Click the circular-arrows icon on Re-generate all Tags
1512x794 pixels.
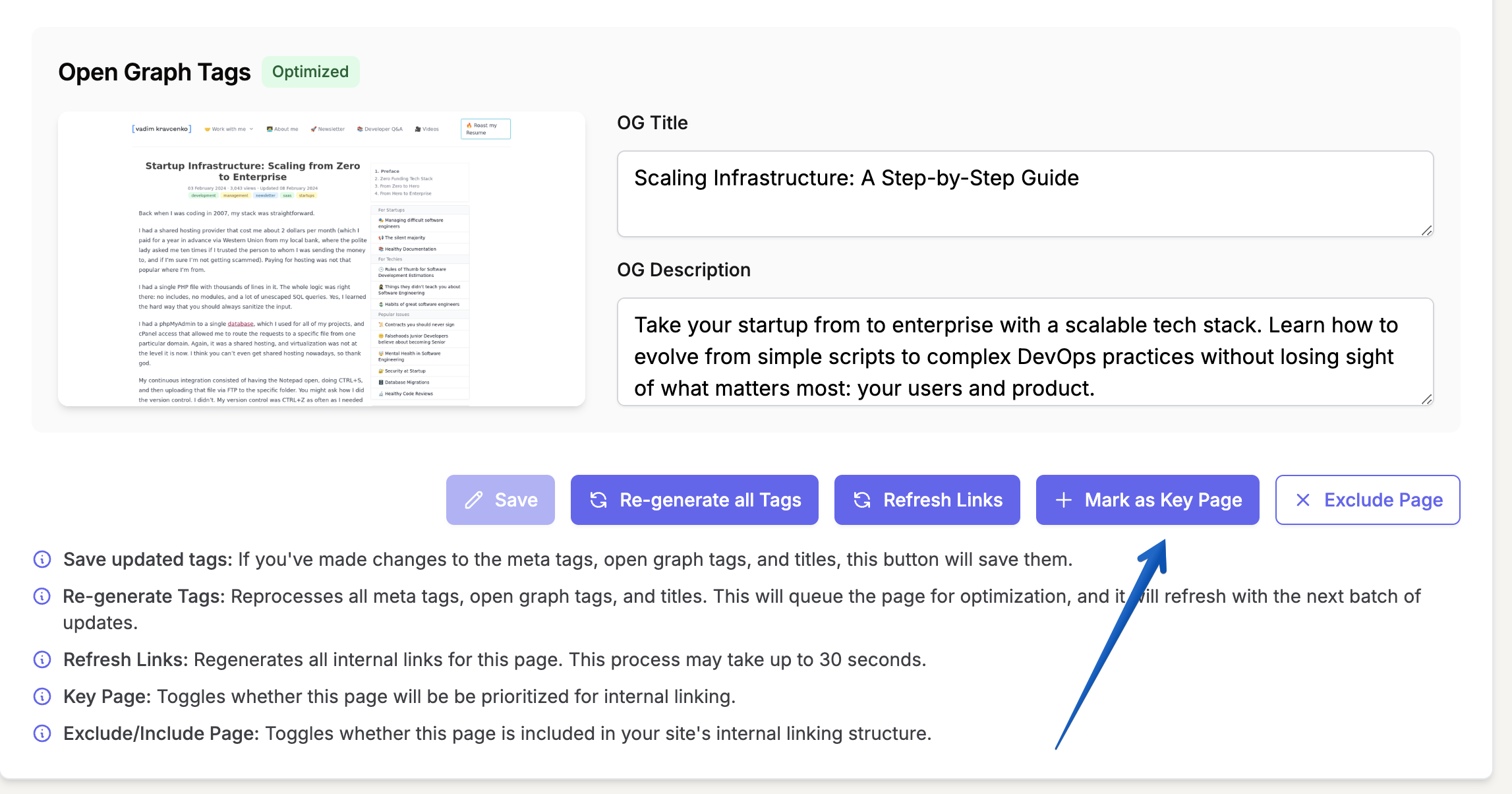598,499
